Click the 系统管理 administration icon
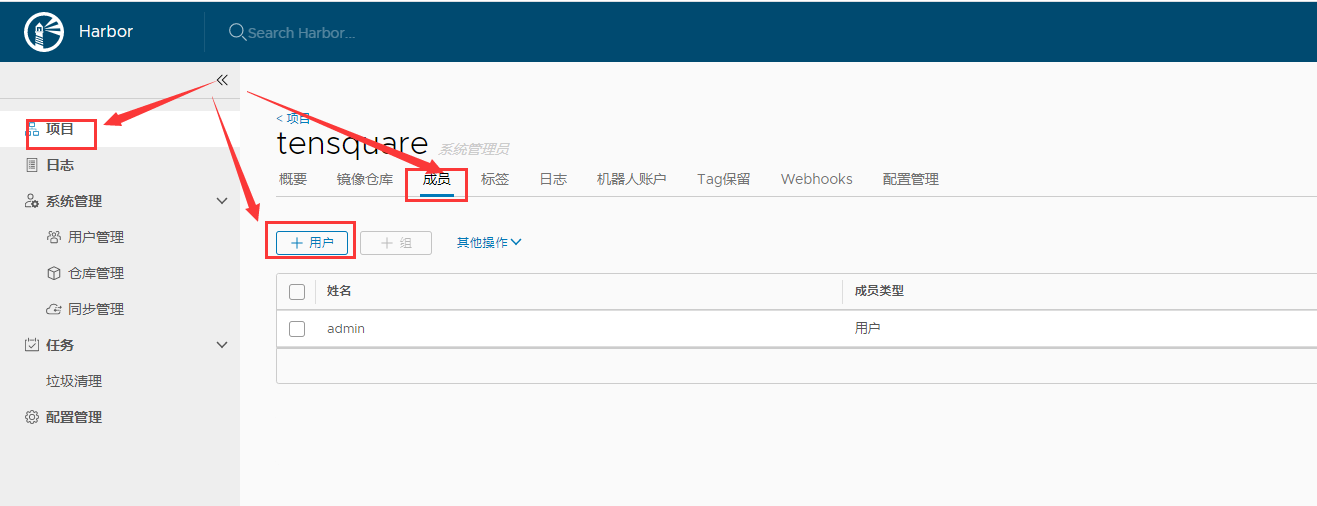Viewport: 1317px width, 506px height. 32,201
